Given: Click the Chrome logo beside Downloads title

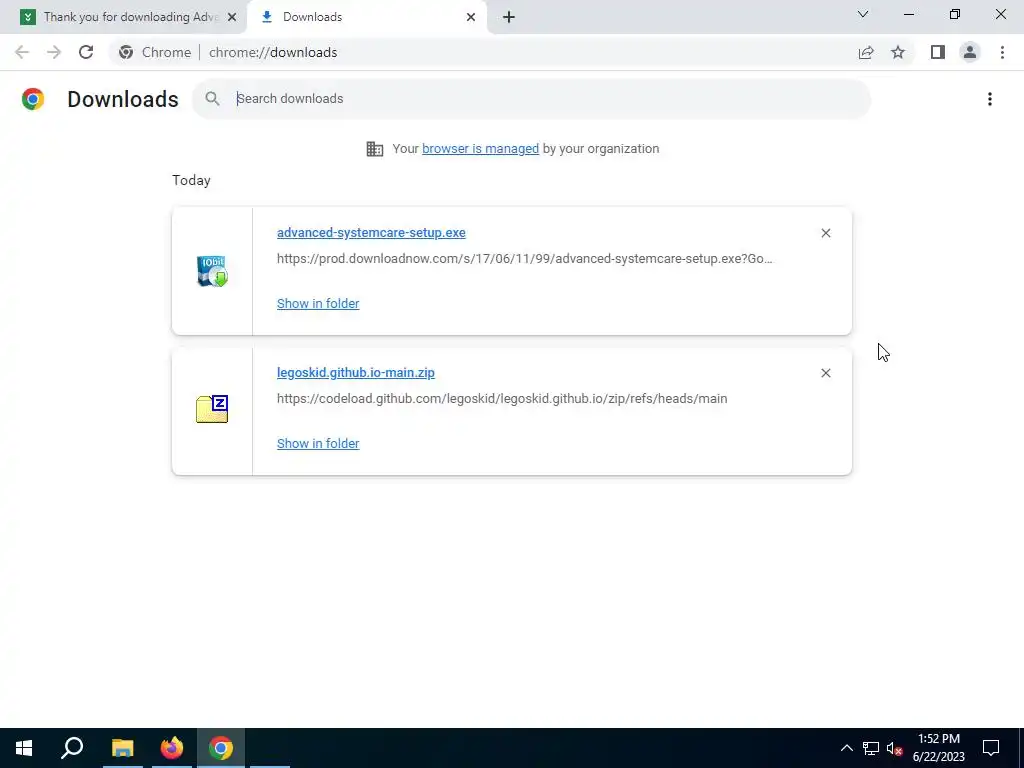Looking at the screenshot, I should [33, 99].
